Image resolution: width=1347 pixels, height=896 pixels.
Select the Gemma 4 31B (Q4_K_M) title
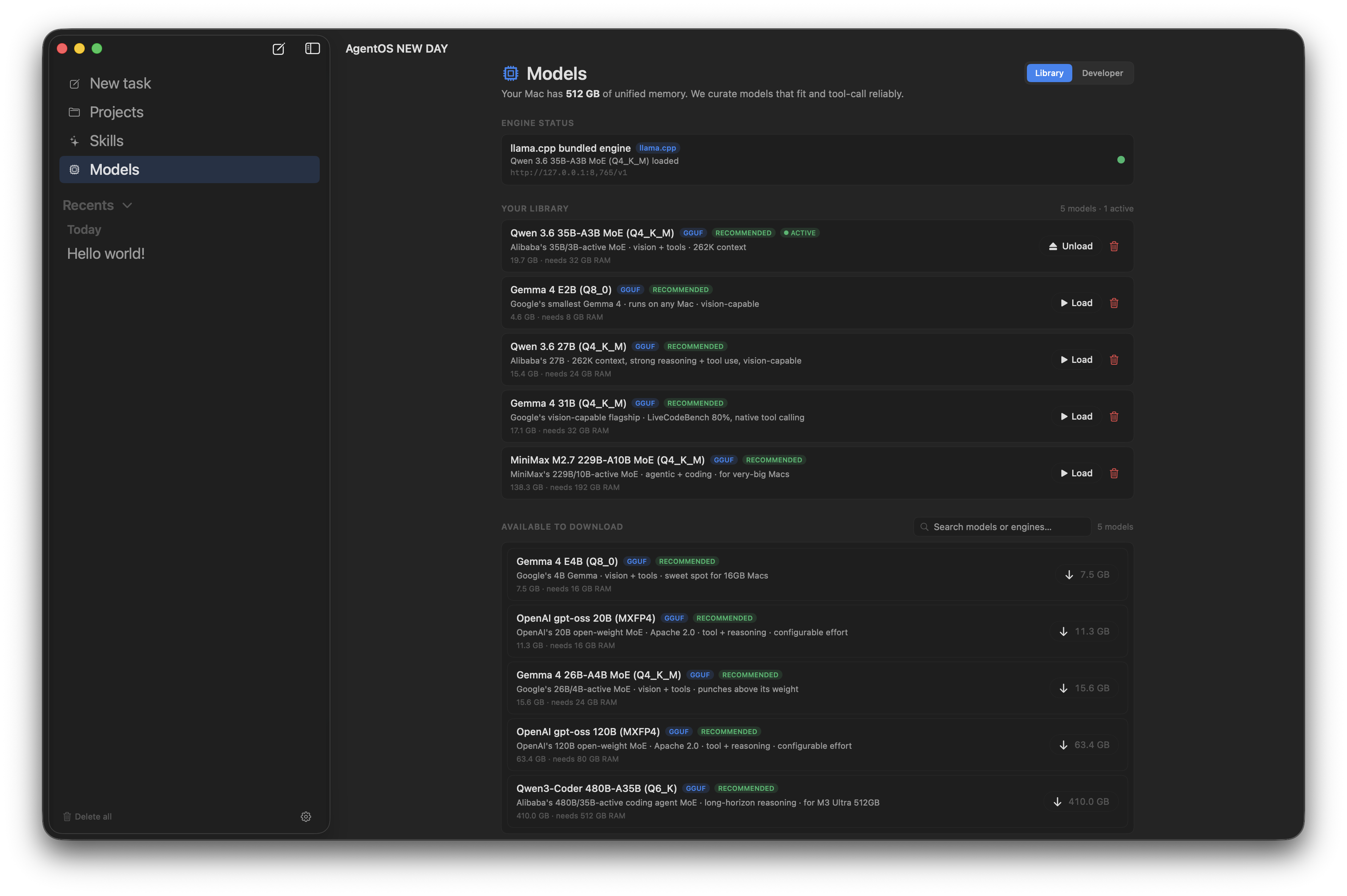[568, 403]
